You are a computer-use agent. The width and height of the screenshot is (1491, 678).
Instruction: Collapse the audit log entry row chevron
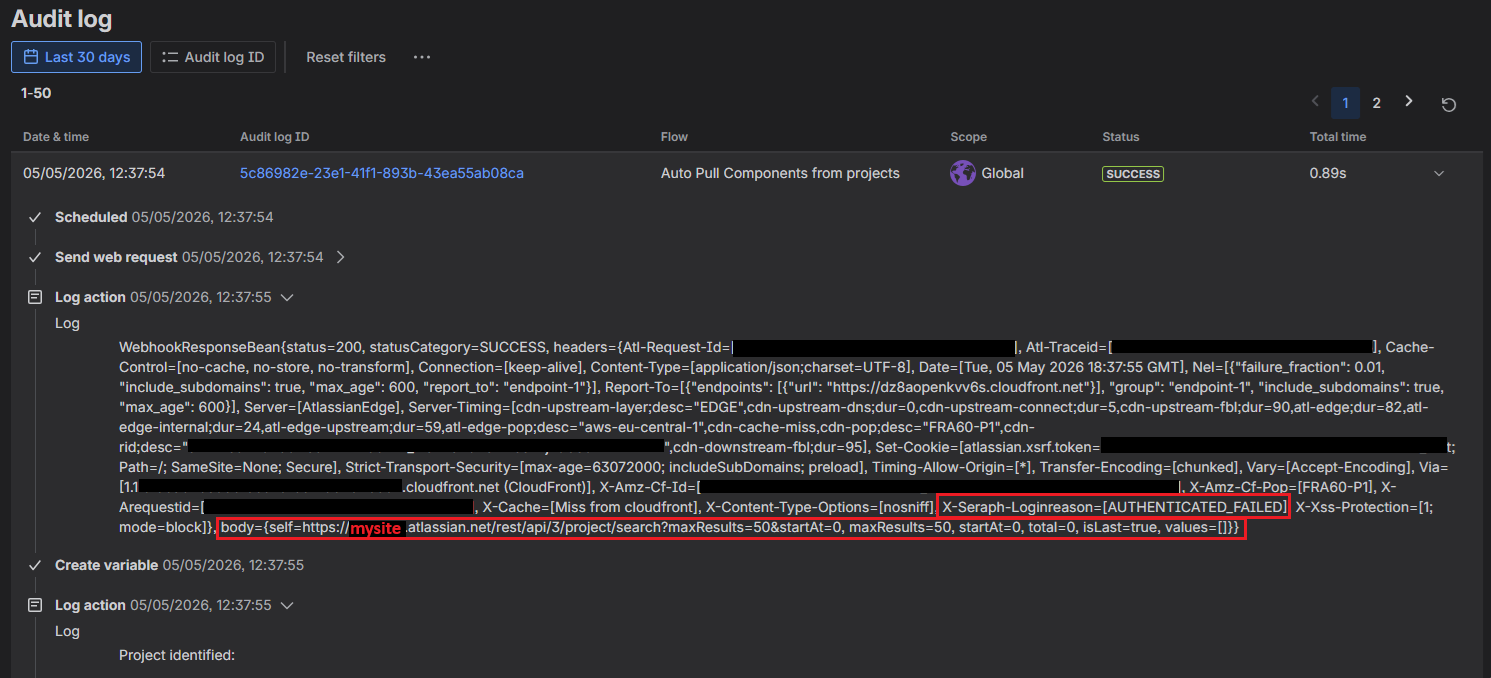[x=1439, y=173]
